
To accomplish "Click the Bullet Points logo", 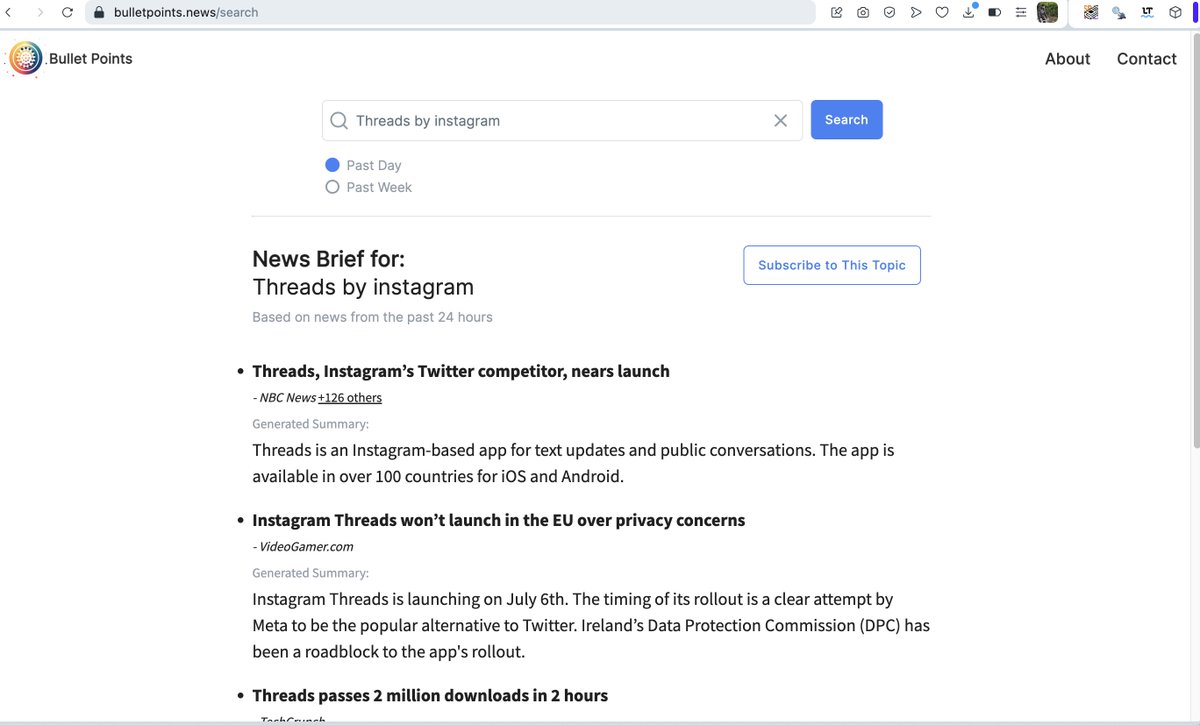I will click(x=25, y=59).
